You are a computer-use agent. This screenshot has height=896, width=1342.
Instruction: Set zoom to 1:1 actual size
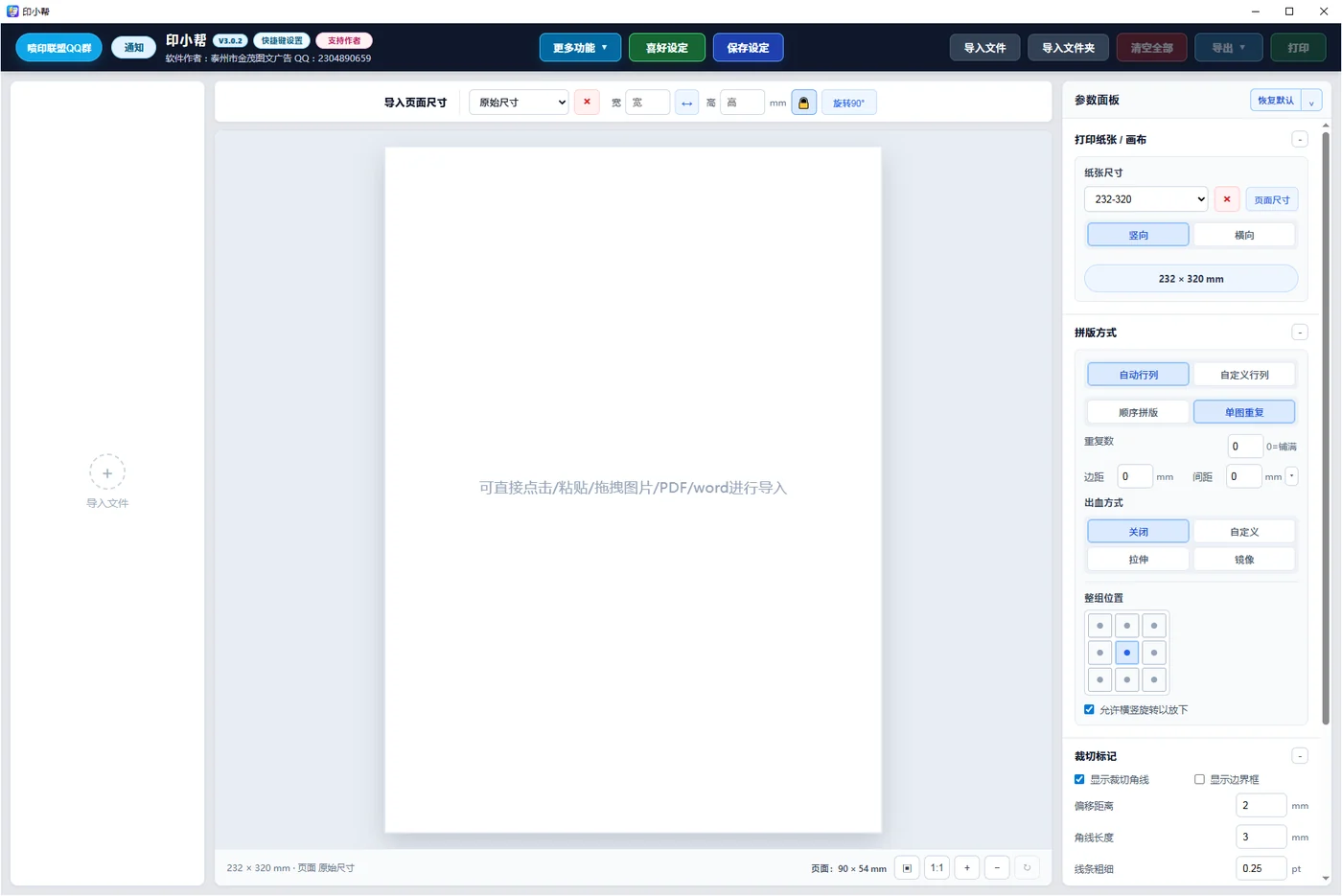(x=937, y=868)
